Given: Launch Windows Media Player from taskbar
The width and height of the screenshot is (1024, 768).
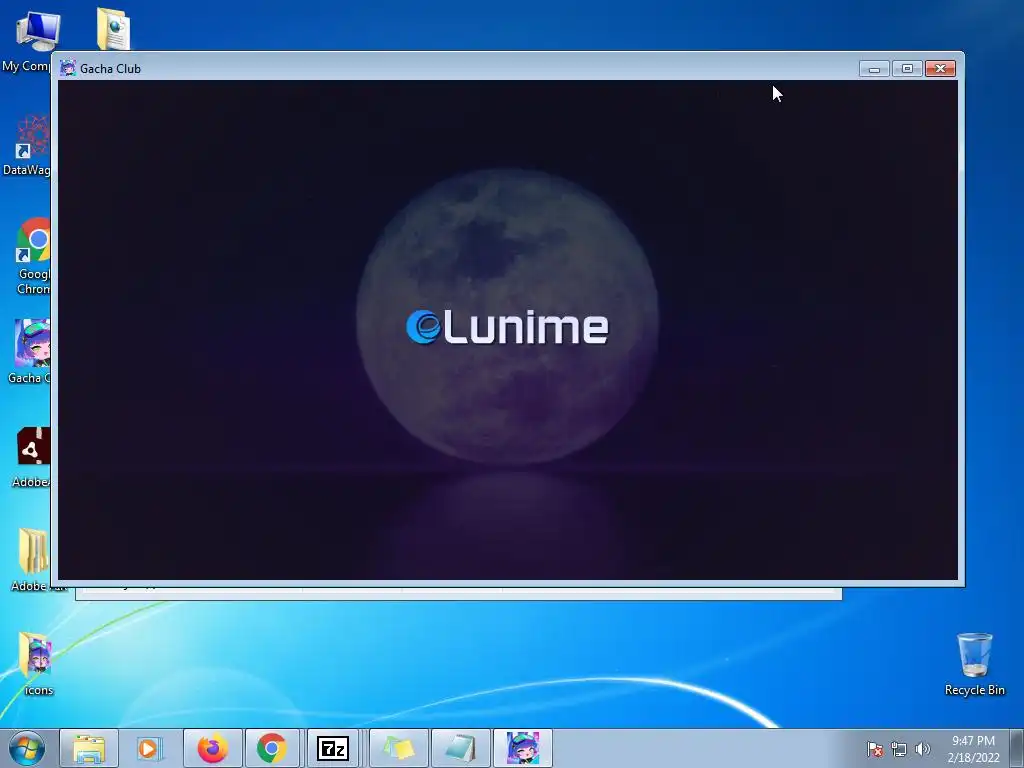Looking at the screenshot, I should click(148, 748).
